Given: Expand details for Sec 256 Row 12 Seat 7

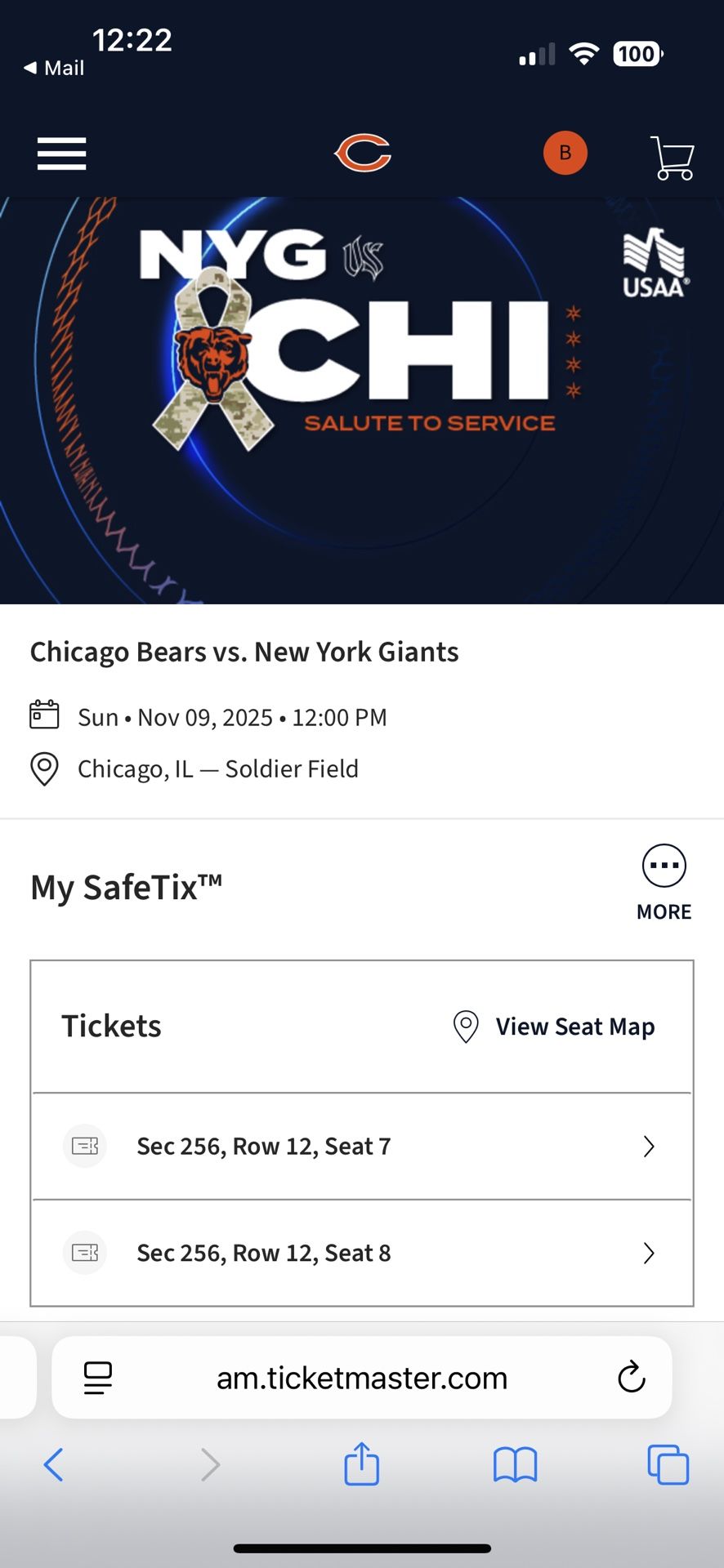Looking at the screenshot, I should coord(649,1146).
